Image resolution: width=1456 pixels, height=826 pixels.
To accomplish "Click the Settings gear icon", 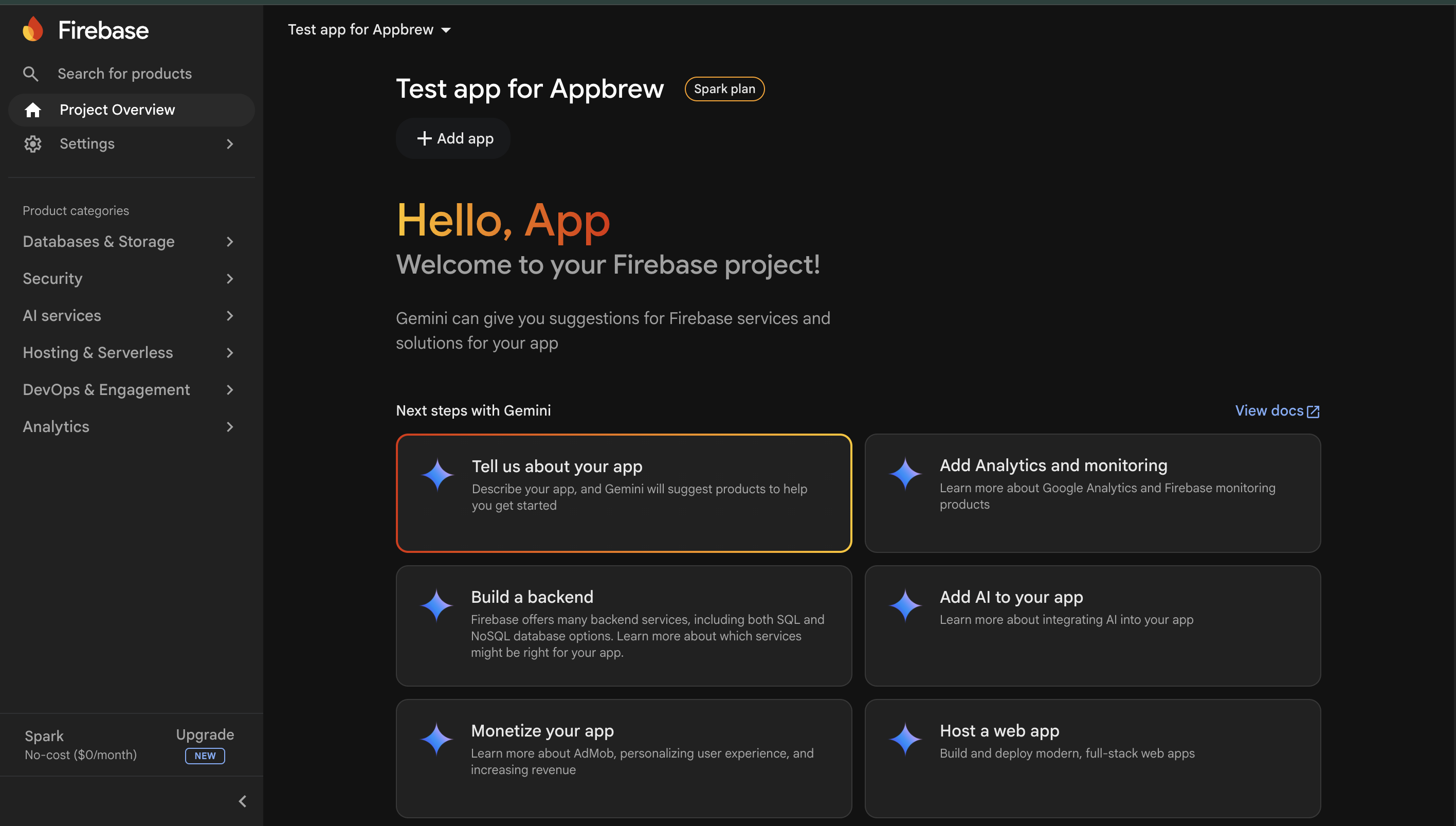I will (x=33, y=144).
